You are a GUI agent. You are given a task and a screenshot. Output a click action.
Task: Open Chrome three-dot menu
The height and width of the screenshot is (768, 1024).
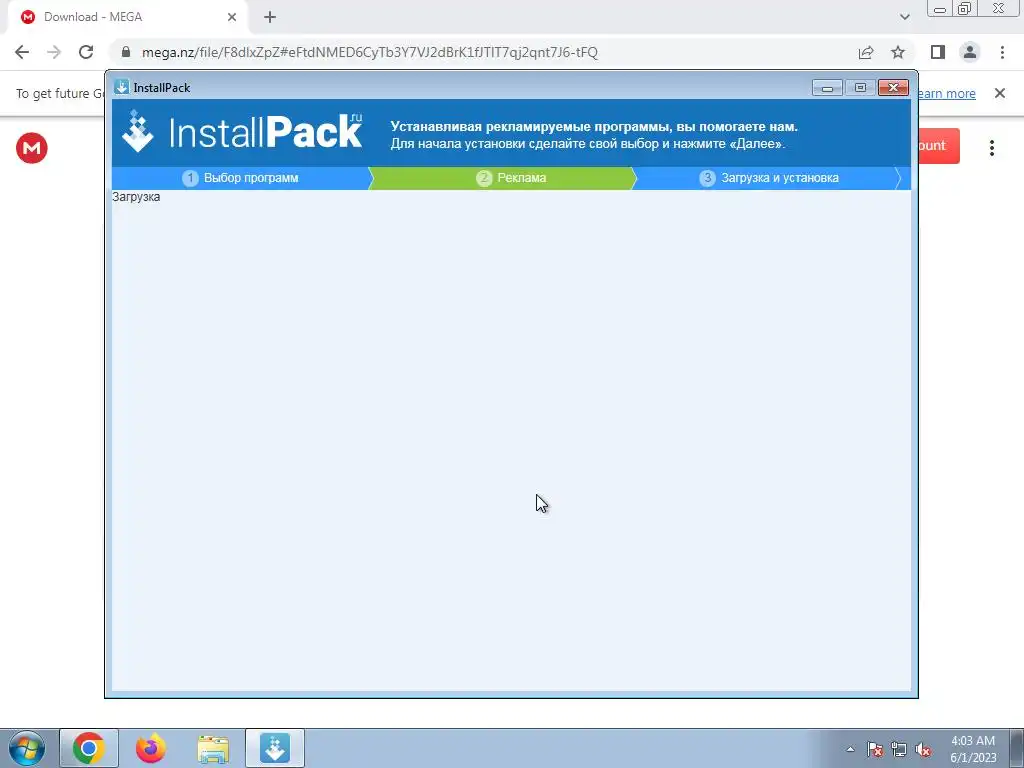pos(1002,52)
